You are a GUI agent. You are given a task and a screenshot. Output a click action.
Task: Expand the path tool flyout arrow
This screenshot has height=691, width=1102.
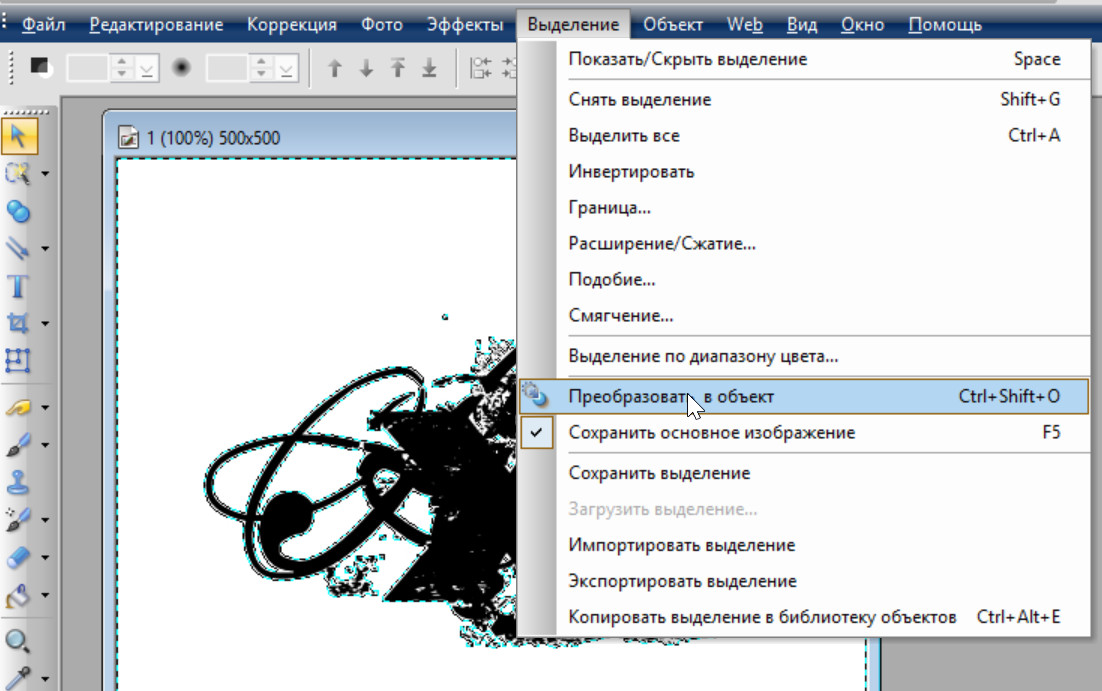pyautogui.click(x=45, y=249)
